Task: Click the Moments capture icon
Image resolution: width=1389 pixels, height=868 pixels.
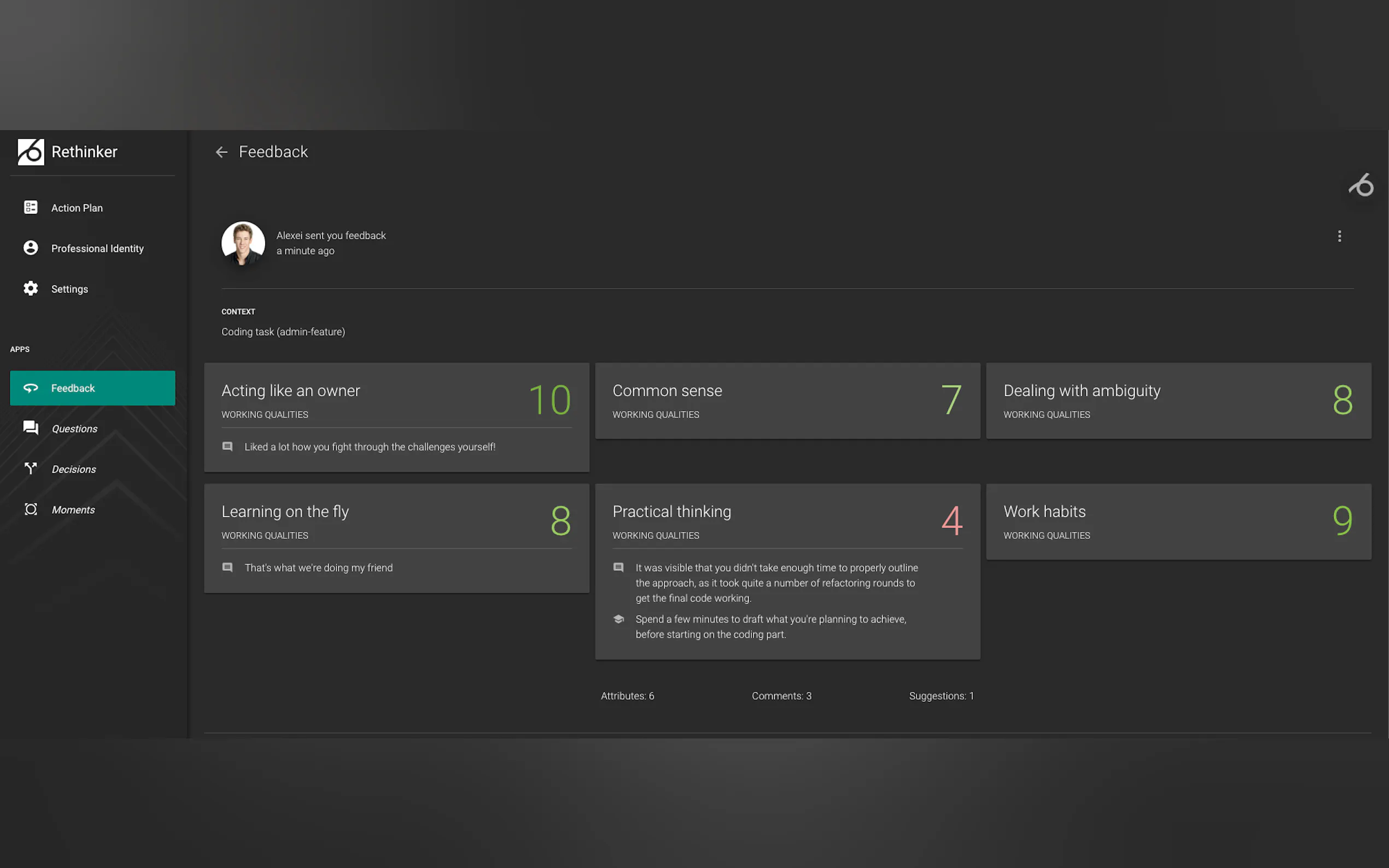Action: tap(31, 509)
